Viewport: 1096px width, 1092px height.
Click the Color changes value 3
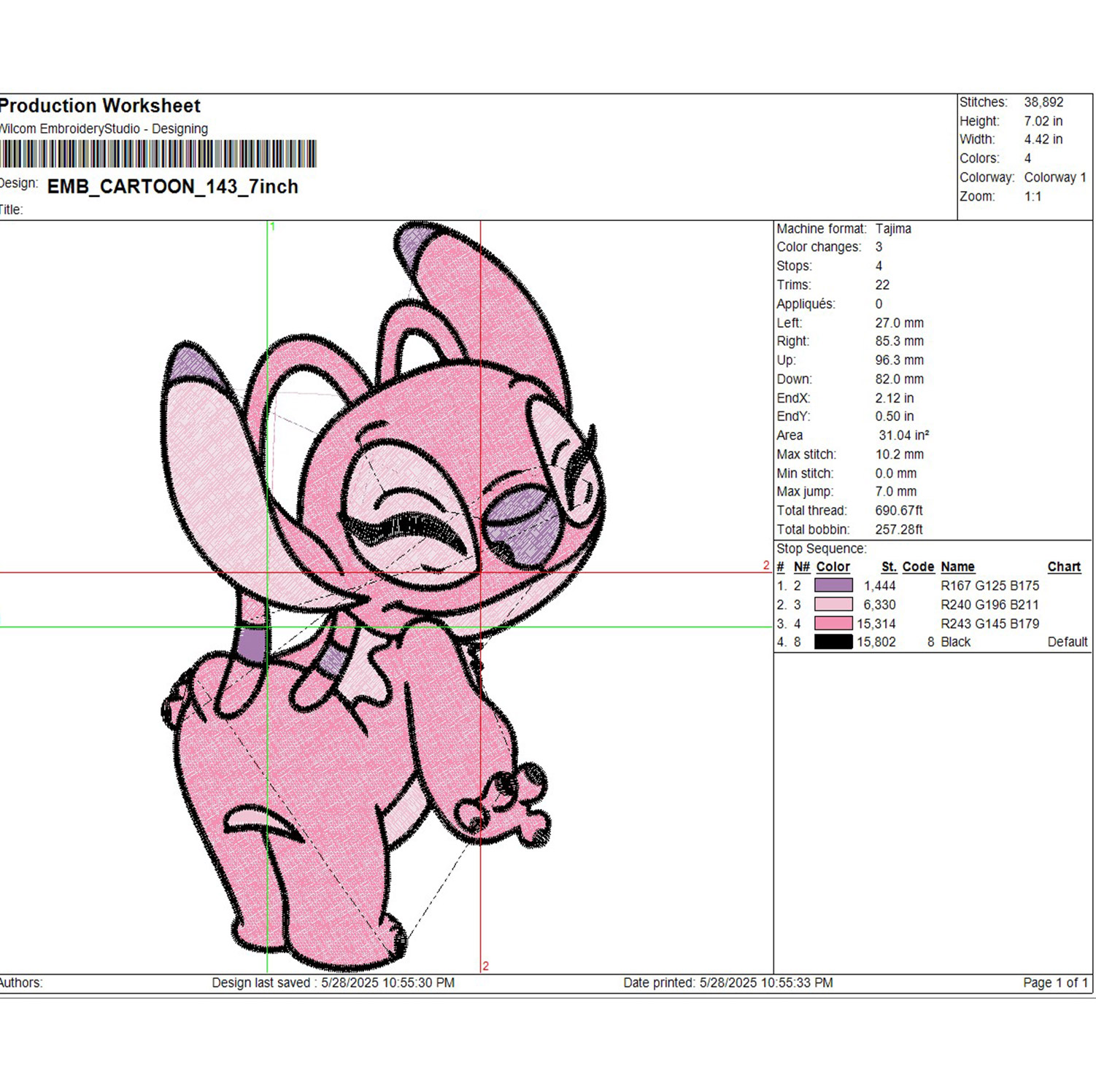click(x=879, y=247)
